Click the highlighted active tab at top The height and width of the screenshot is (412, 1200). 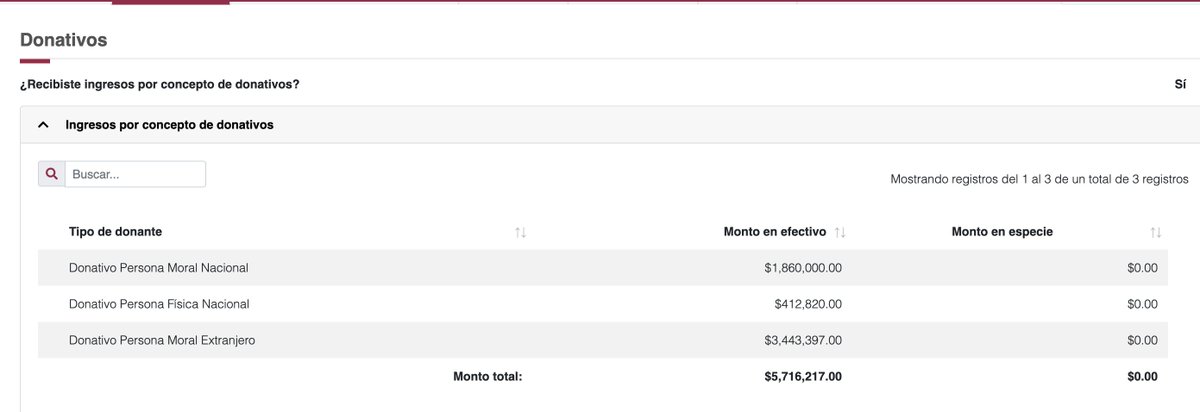[171, 2]
